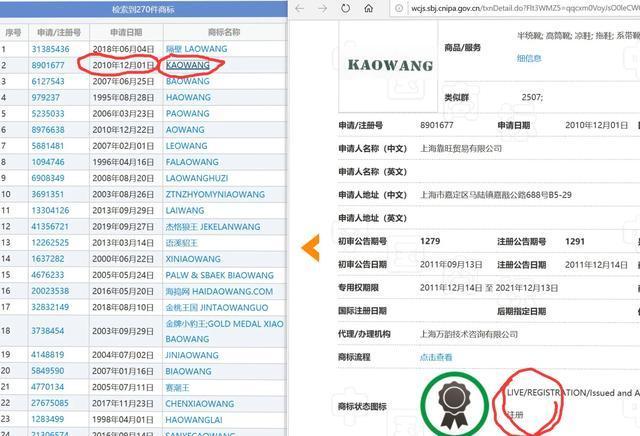Open registration number 979237
Image resolution: width=640 pixels, height=436 pixels.
click(46, 98)
